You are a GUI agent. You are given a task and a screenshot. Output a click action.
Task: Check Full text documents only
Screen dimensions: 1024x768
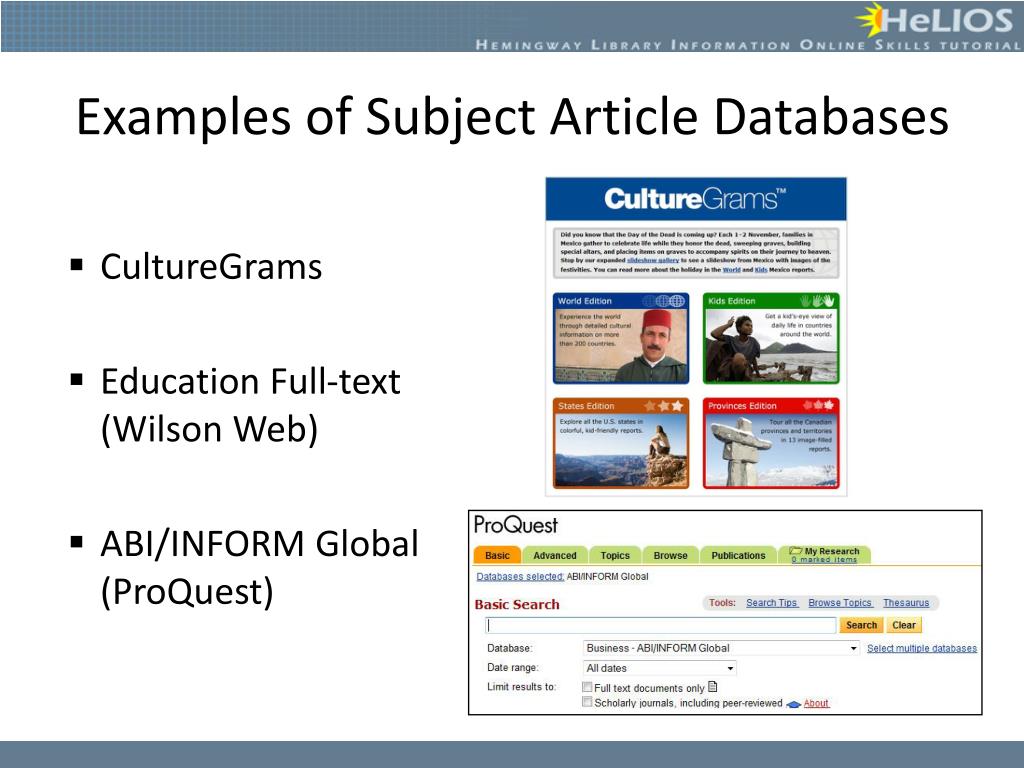(x=587, y=687)
